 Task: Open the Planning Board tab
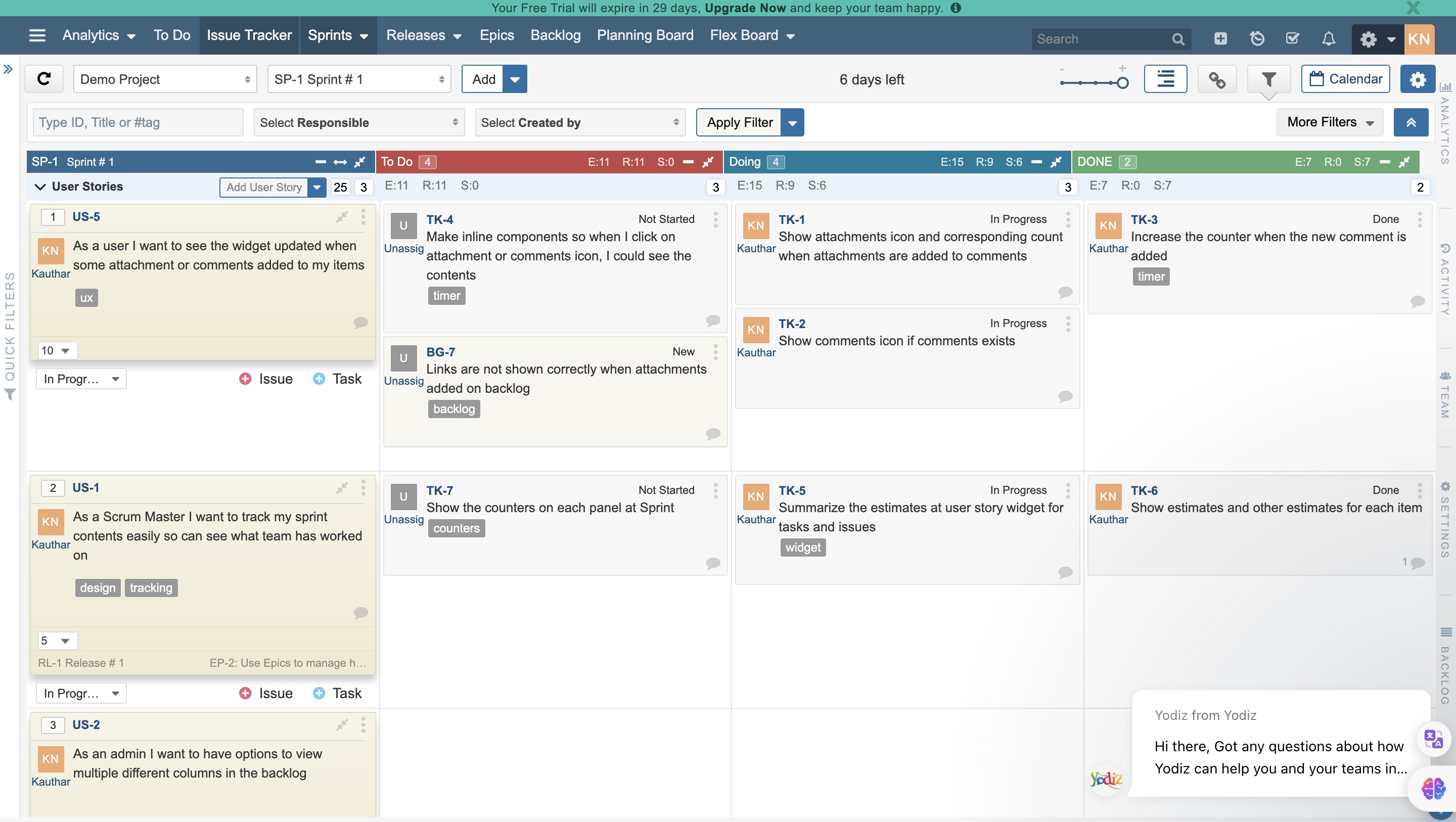(645, 35)
